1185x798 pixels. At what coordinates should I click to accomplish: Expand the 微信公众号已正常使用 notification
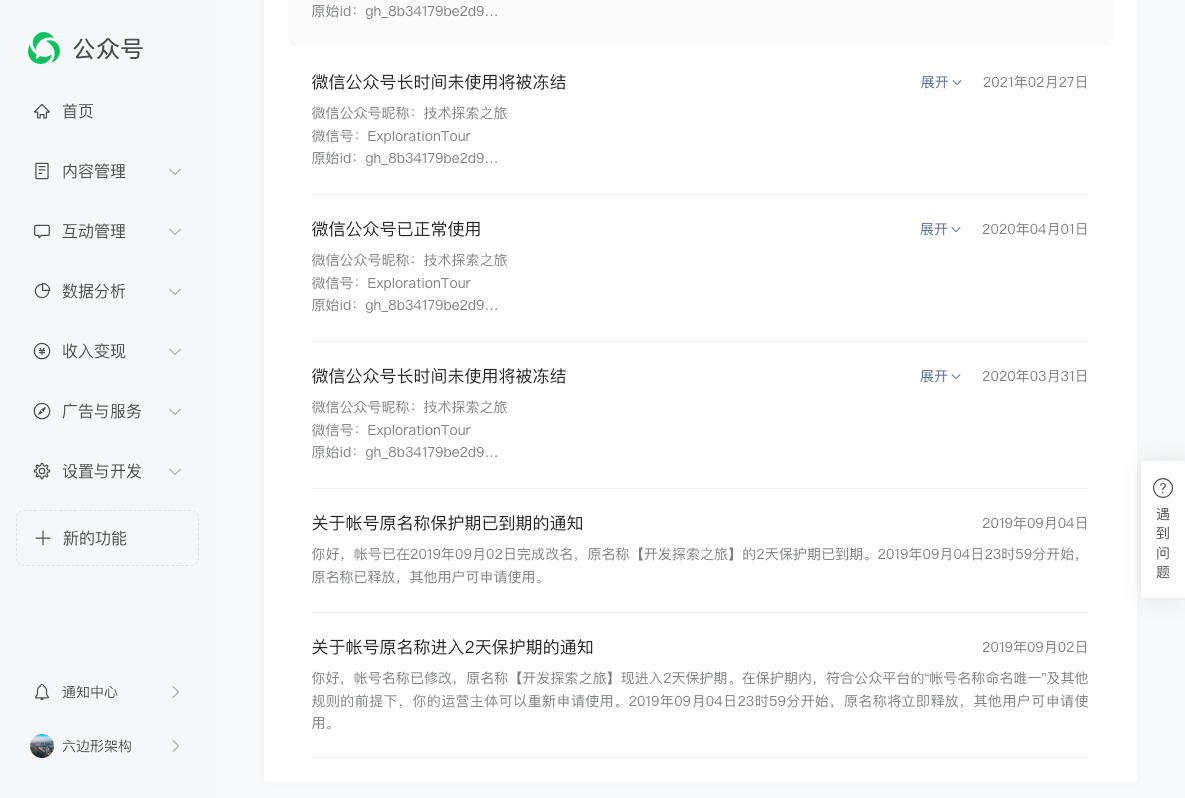(x=940, y=229)
